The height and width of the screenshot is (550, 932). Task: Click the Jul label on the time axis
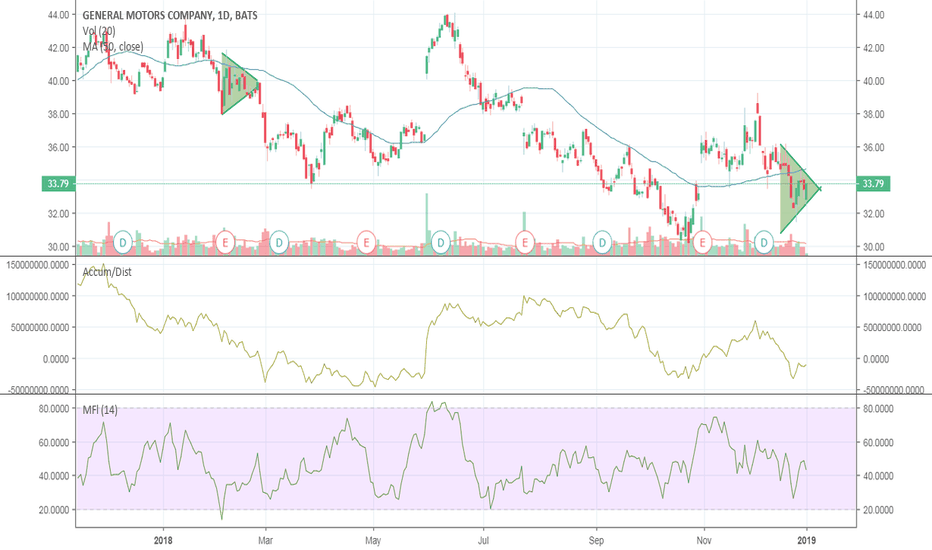[x=483, y=540]
